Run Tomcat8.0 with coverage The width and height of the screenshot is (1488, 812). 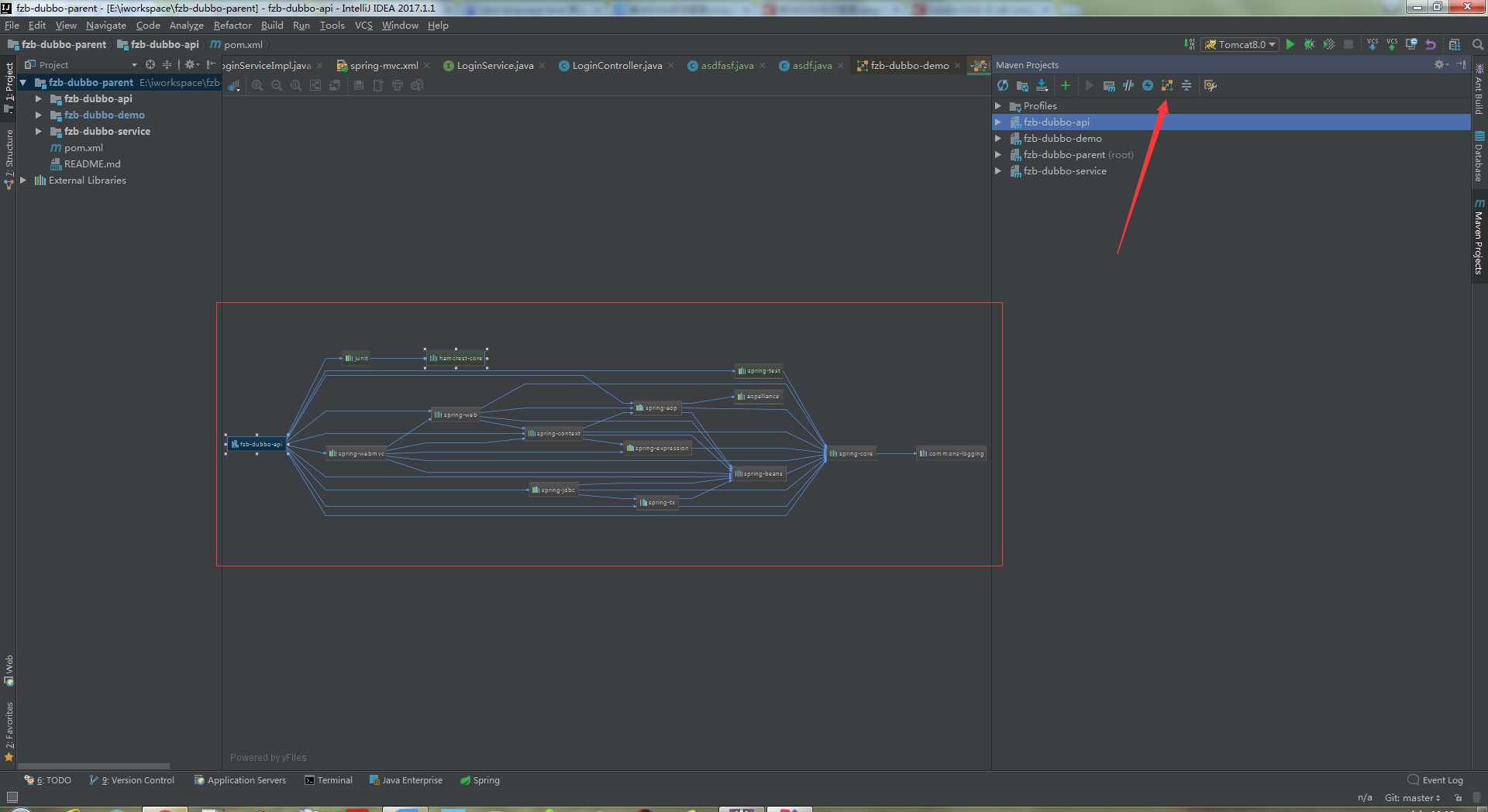(1329, 44)
